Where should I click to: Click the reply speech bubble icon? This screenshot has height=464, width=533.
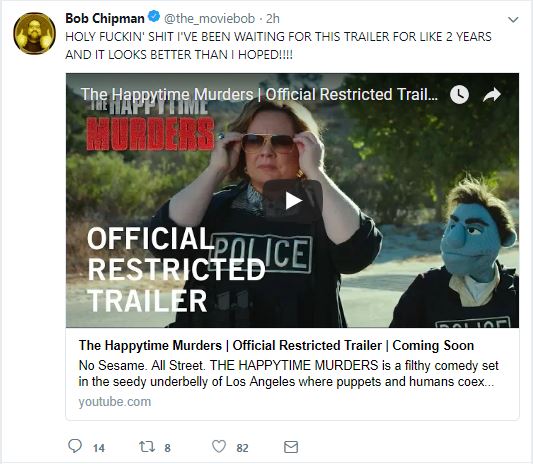pos(75,446)
